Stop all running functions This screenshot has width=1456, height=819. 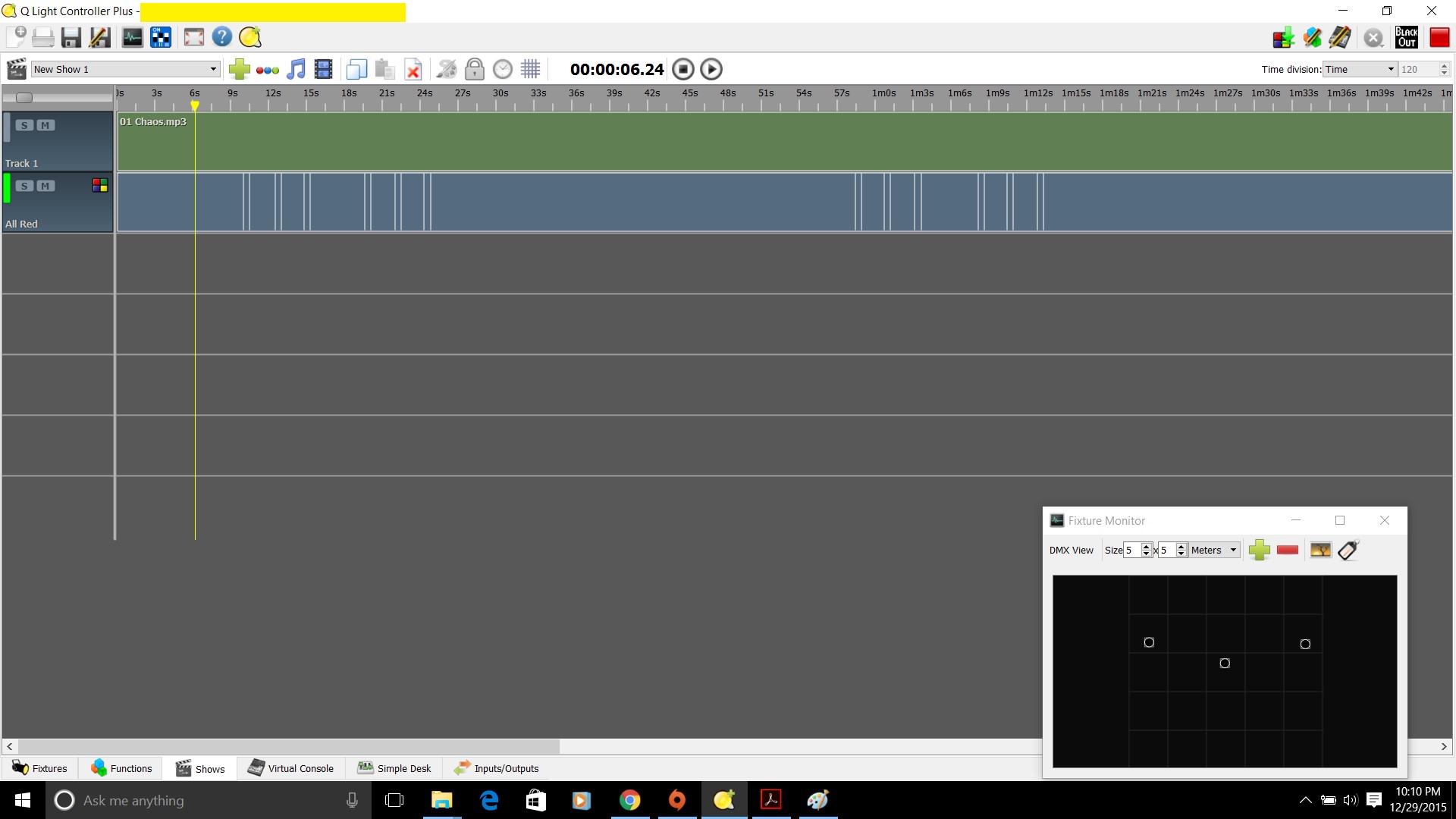click(1373, 37)
